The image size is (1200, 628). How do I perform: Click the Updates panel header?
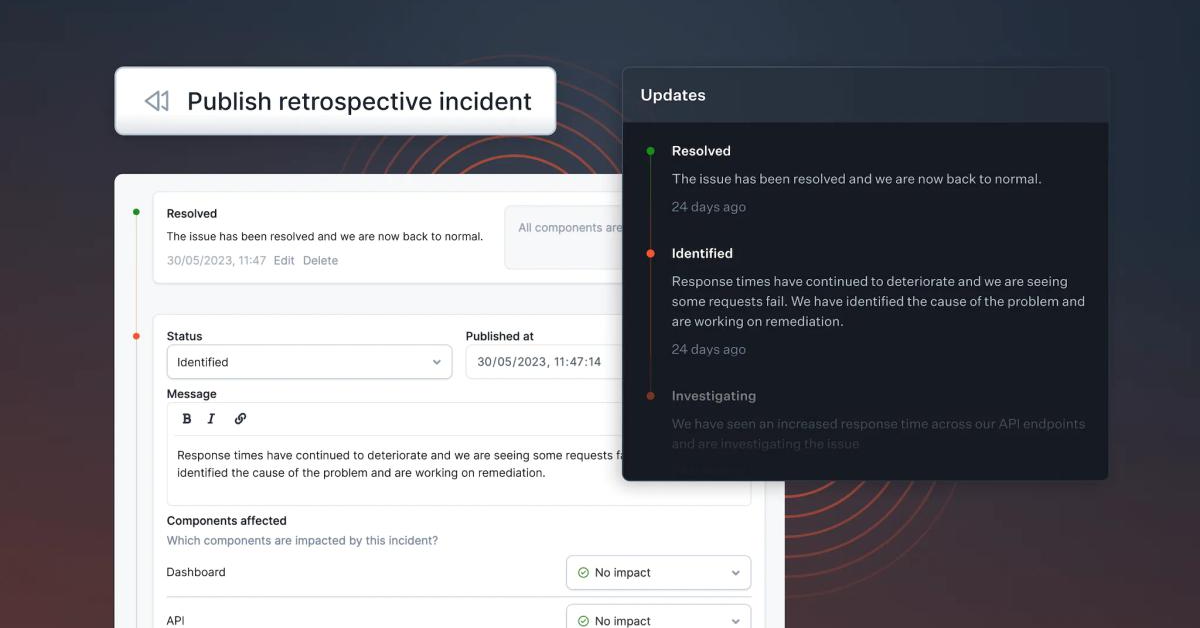click(673, 95)
